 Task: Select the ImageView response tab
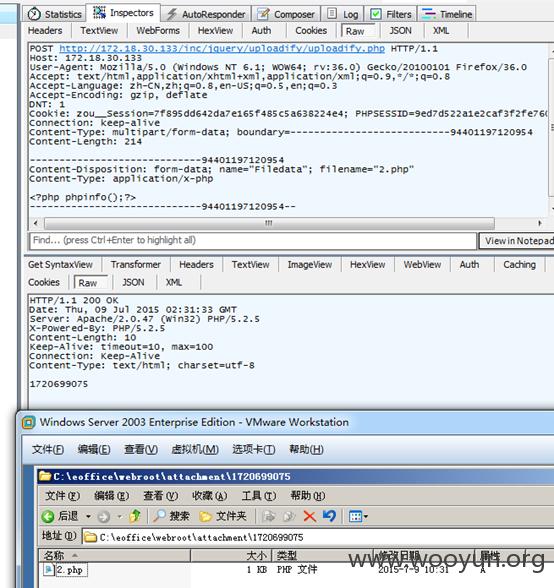point(310,265)
